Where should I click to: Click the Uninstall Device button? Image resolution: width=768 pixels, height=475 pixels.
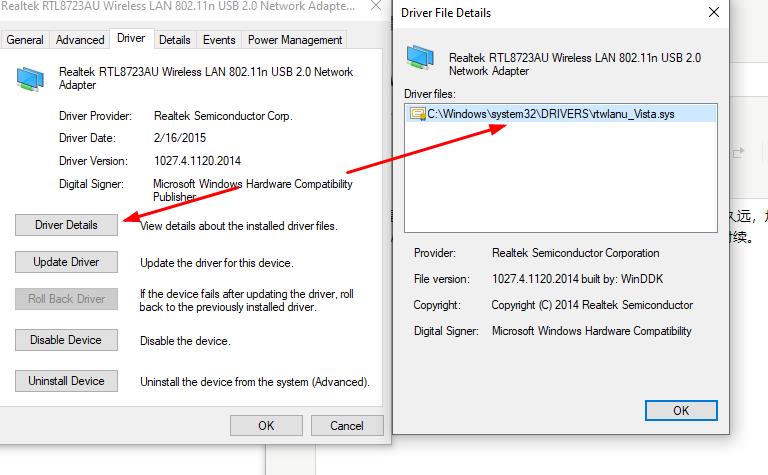coord(66,381)
